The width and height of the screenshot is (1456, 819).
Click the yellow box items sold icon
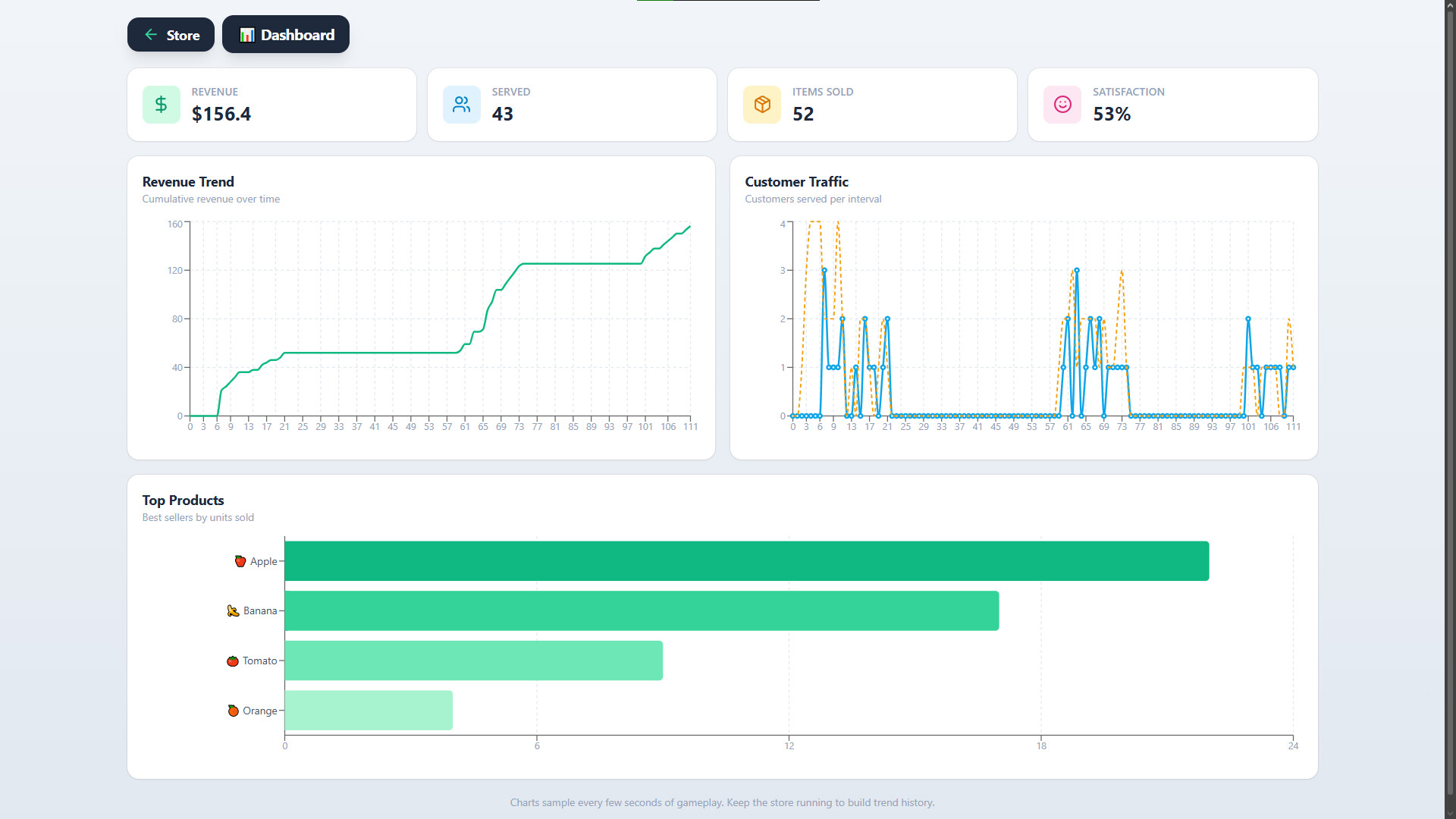point(762,105)
